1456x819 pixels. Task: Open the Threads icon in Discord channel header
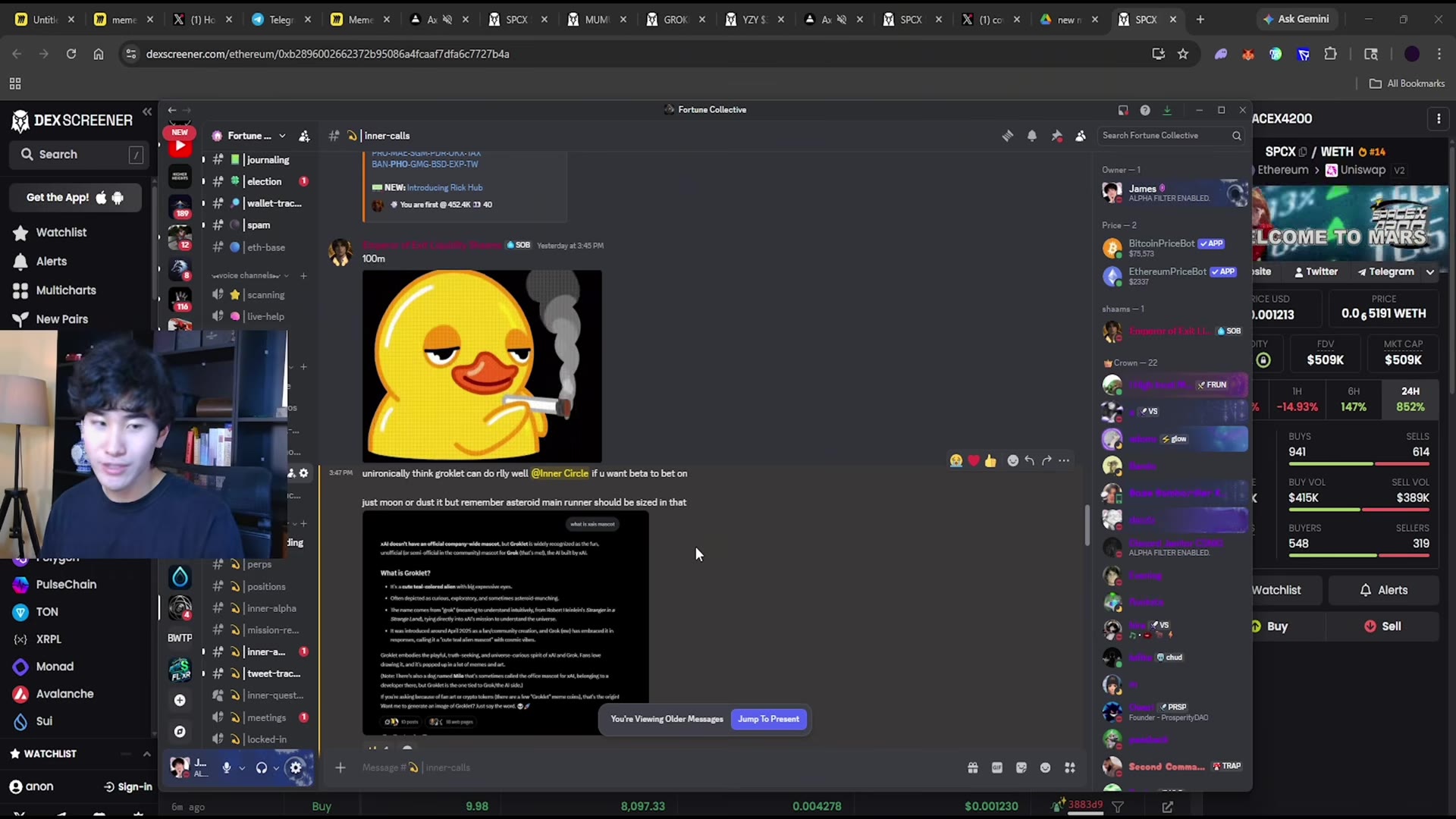coord(1007,136)
